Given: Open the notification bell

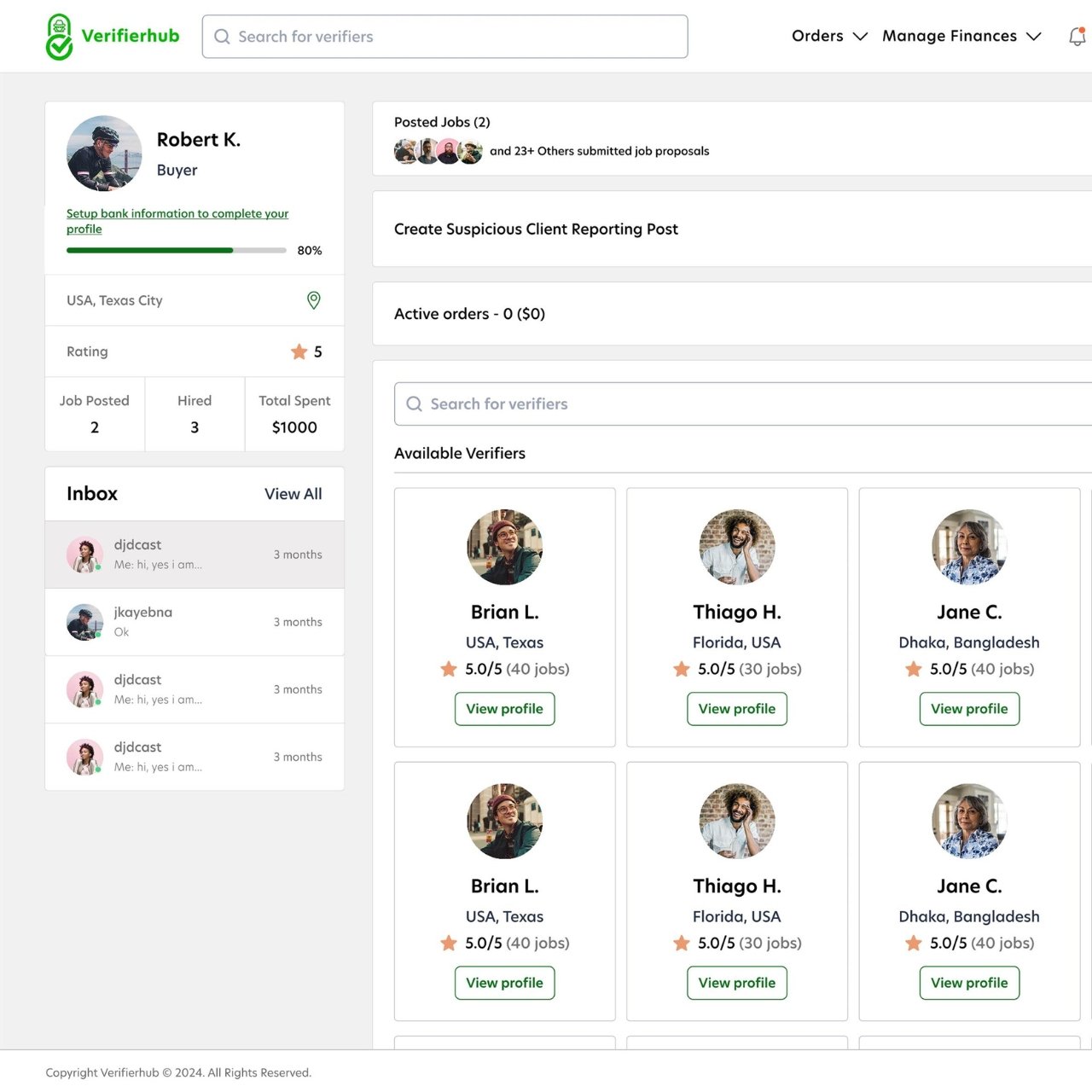Looking at the screenshot, I should click(1077, 37).
